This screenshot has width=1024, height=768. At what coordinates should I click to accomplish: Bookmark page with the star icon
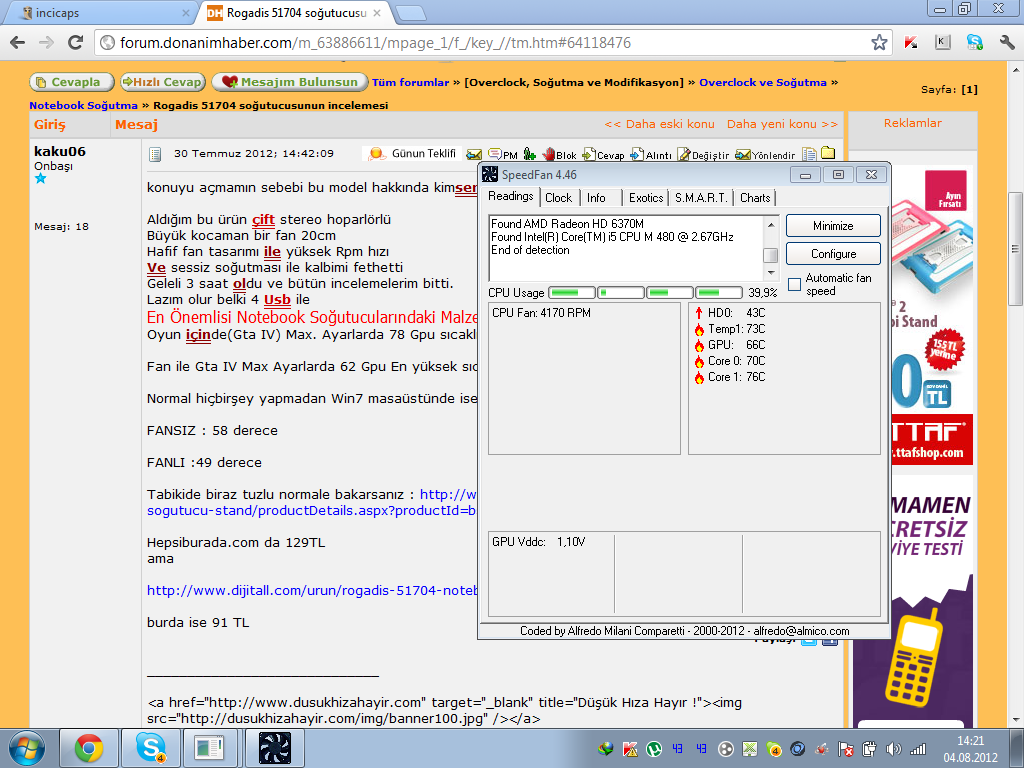point(879,43)
